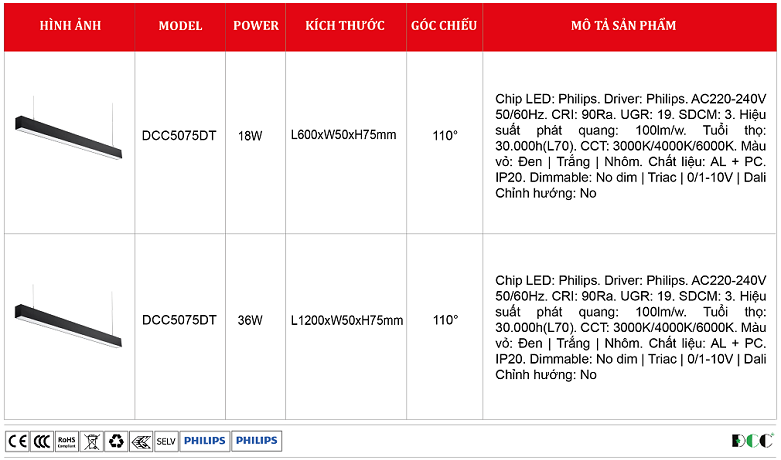Viewport: 781px width, 460px height.
Task: Click the triple-arrow mark beside the recycling symbol
Action: pos(141,440)
